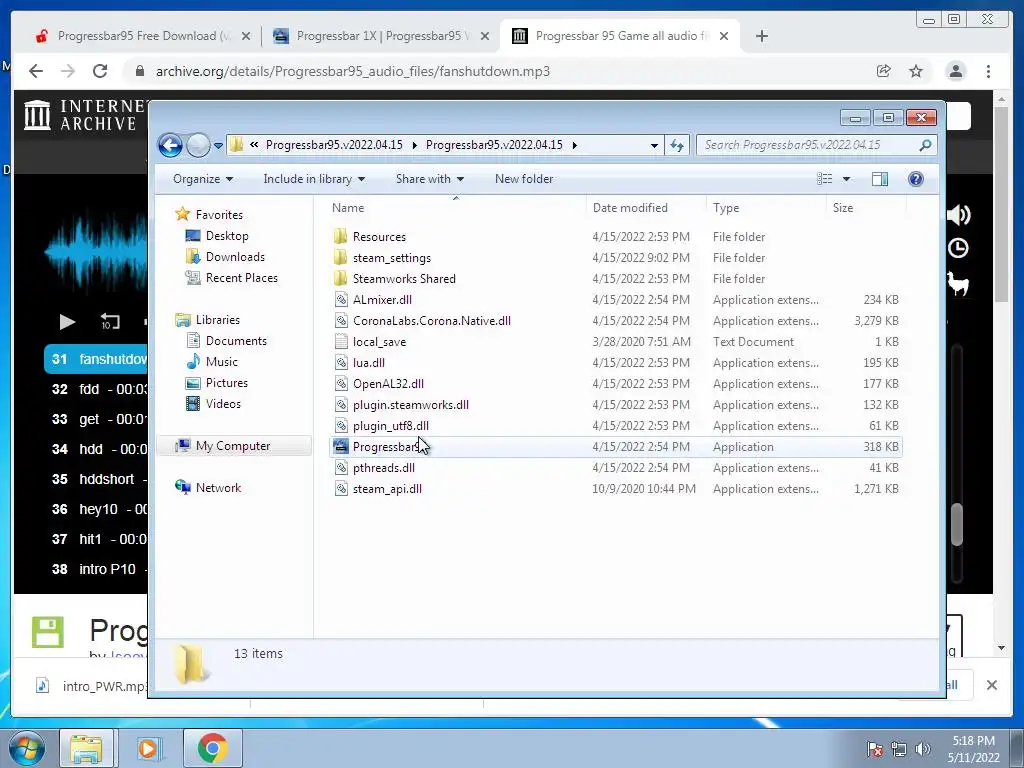Share this page icon in address bar
The width and height of the screenshot is (1024, 768).
point(883,71)
